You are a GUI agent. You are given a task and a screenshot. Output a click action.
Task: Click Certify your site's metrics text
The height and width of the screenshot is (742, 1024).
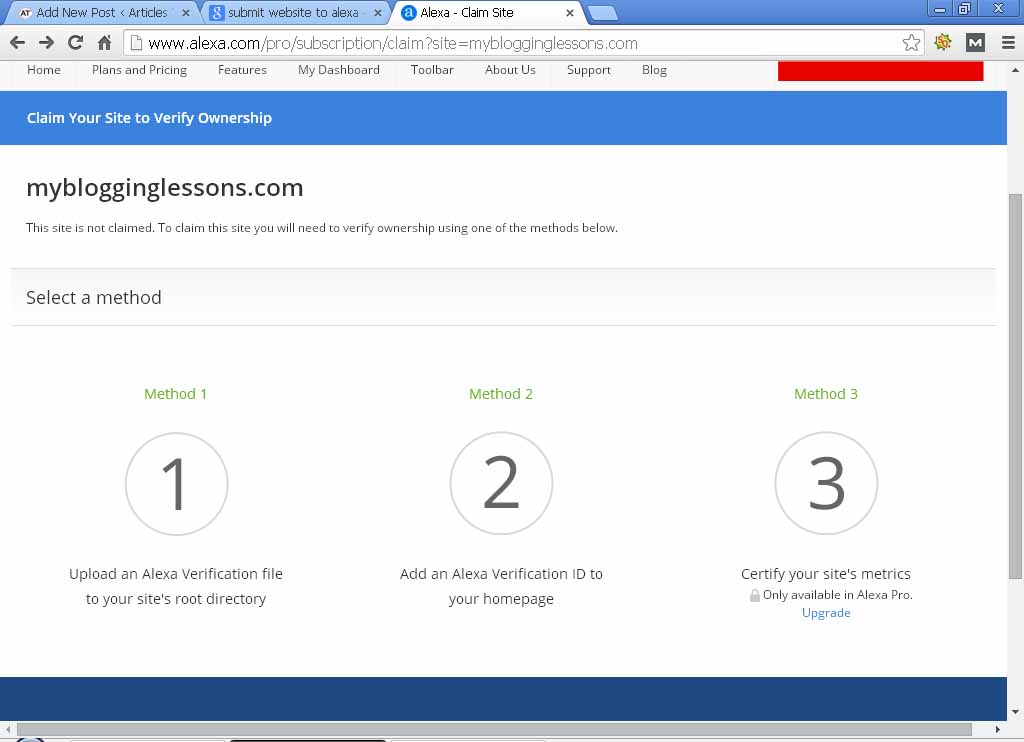[825, 573]
